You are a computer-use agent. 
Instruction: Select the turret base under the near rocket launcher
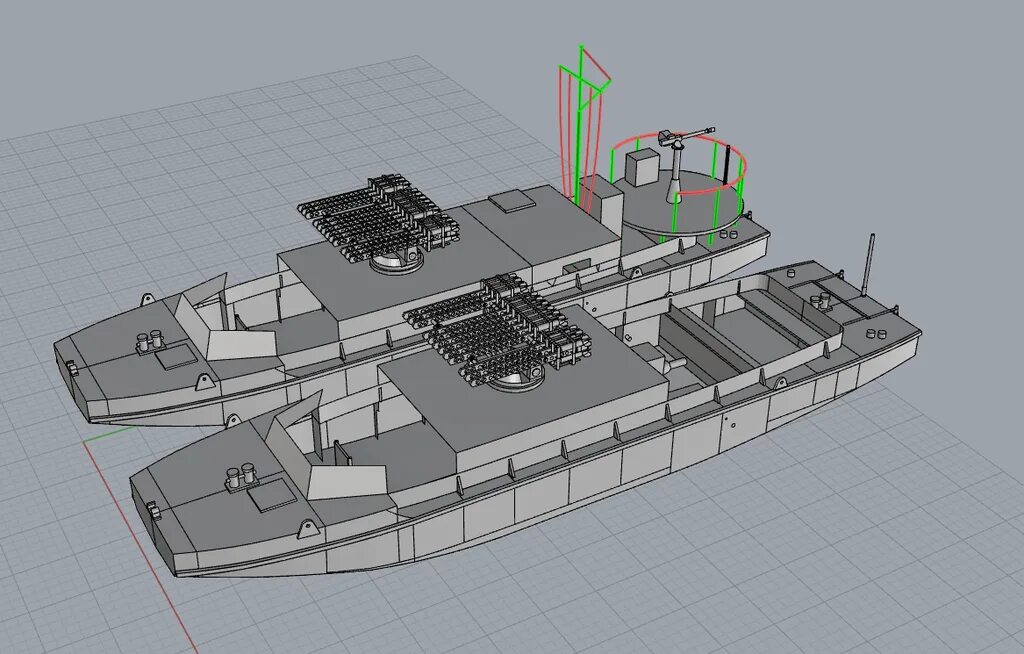pos(516,378)
